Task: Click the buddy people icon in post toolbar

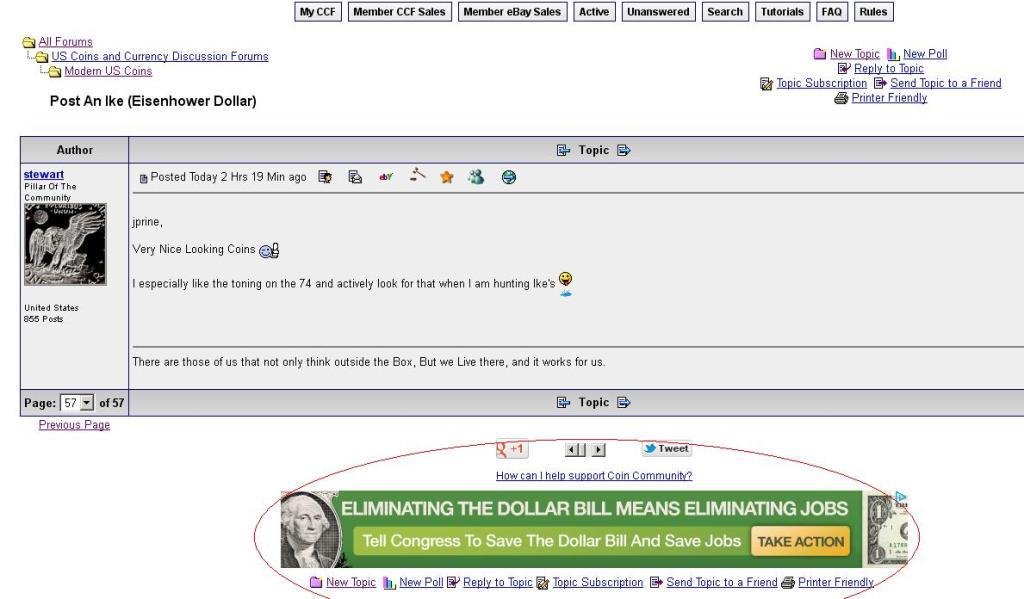Action: (x=476, y=176)
